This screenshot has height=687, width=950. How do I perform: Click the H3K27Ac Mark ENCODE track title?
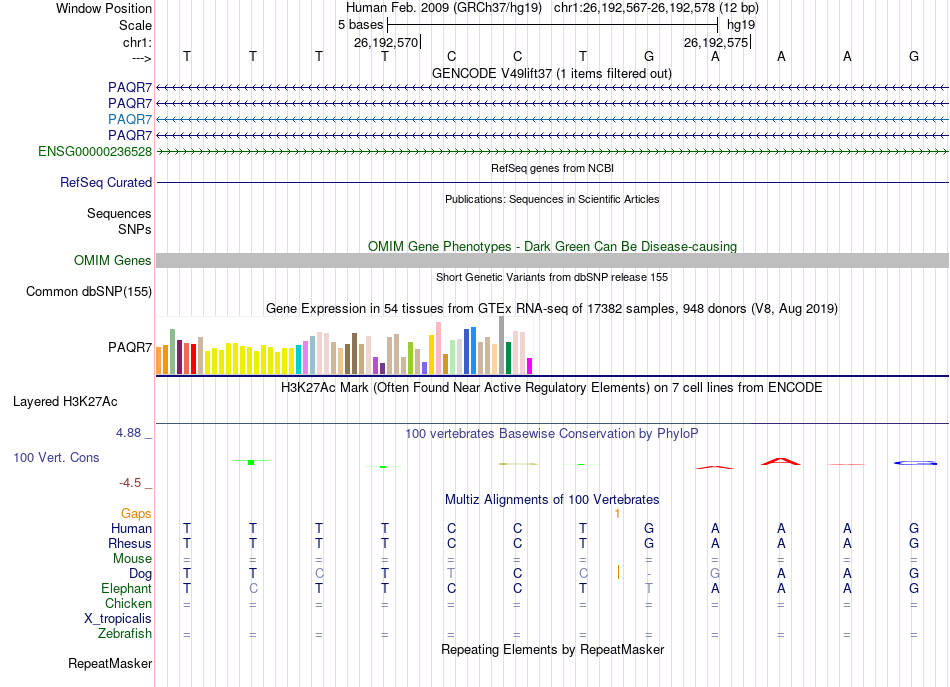point(552,388)
